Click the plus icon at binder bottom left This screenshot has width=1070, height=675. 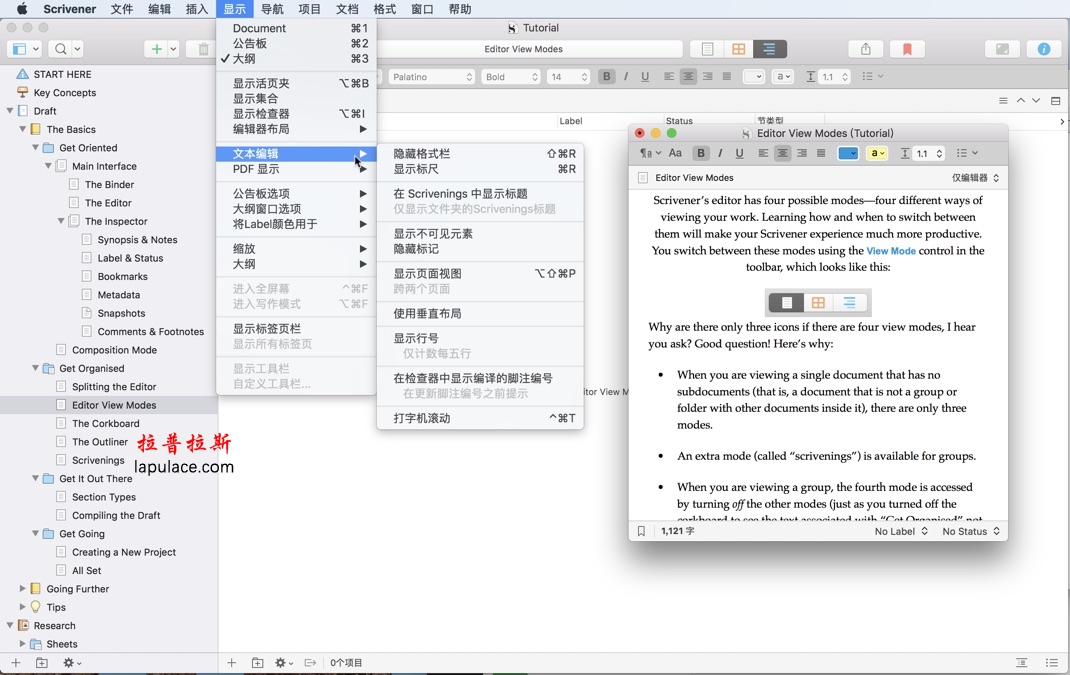(16, 663)
